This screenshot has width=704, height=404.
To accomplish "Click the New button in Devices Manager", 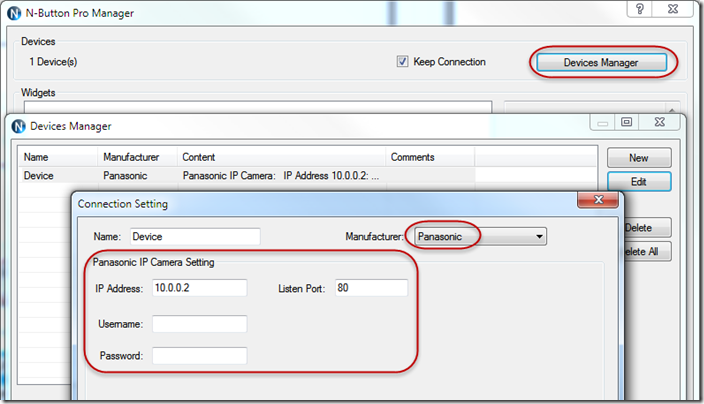I will [x=639, y=158].
